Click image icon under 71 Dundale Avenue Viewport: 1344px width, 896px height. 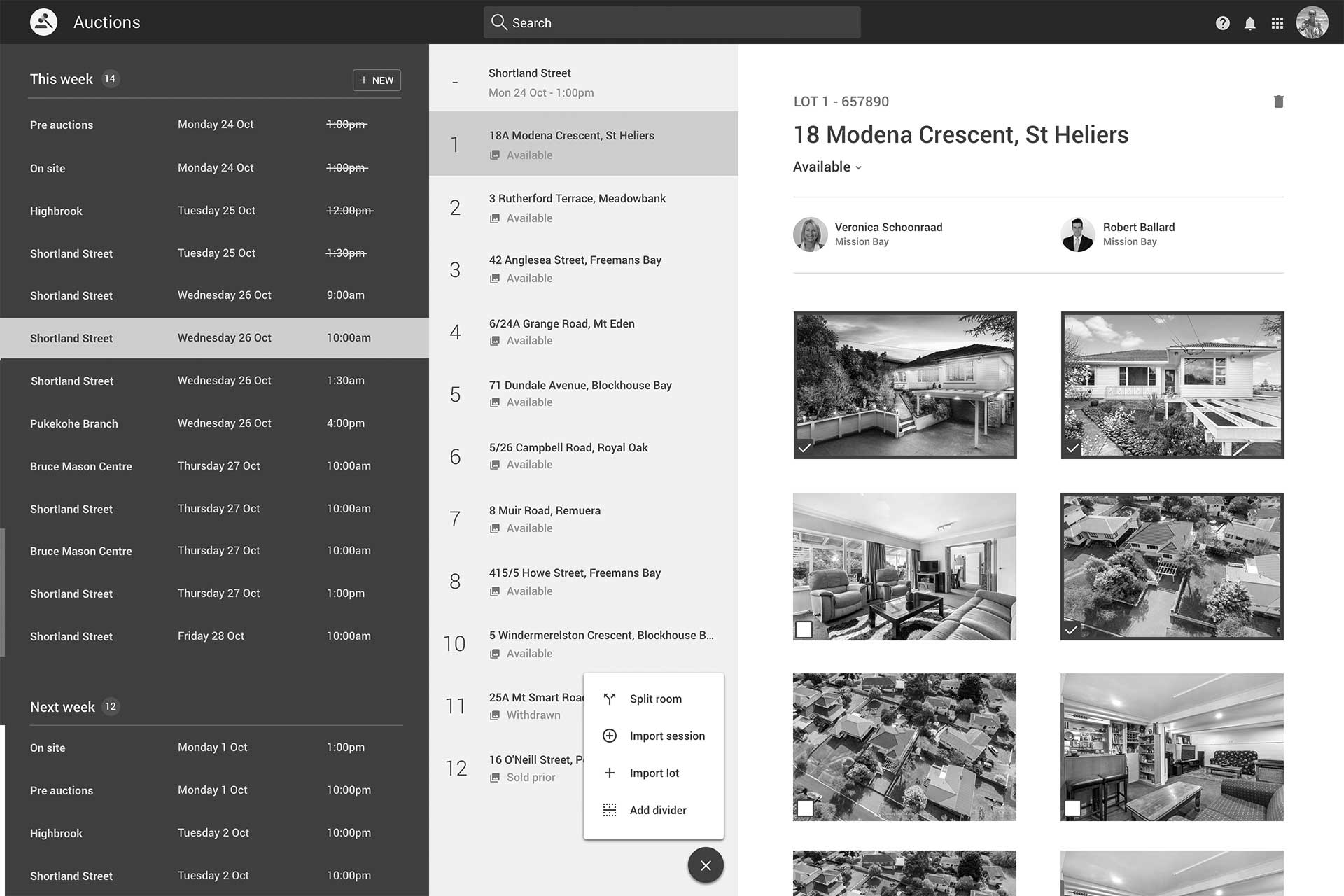(x=495, y=402)
